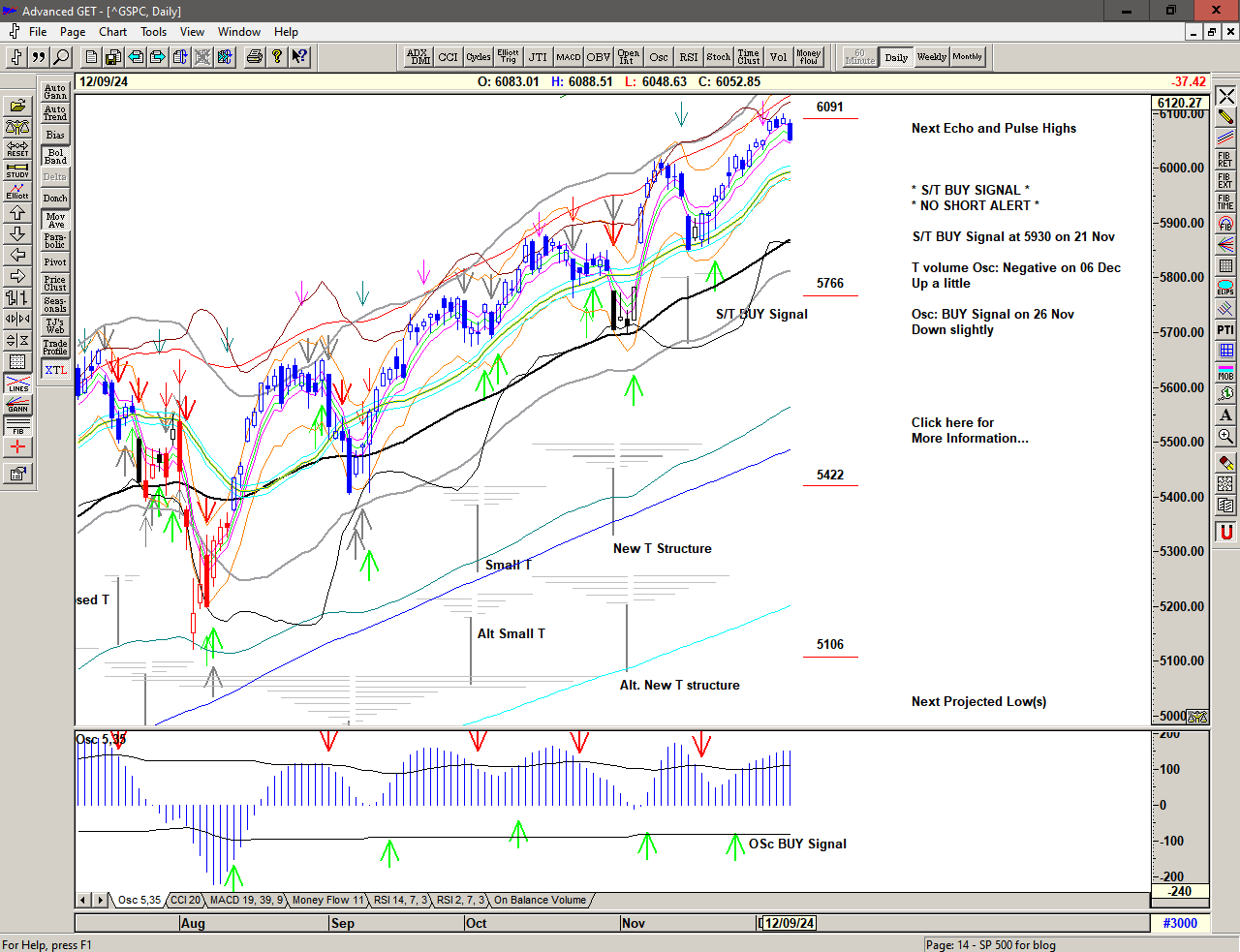
Task: Click the MACD indicator button
Action: coord(568,57)
